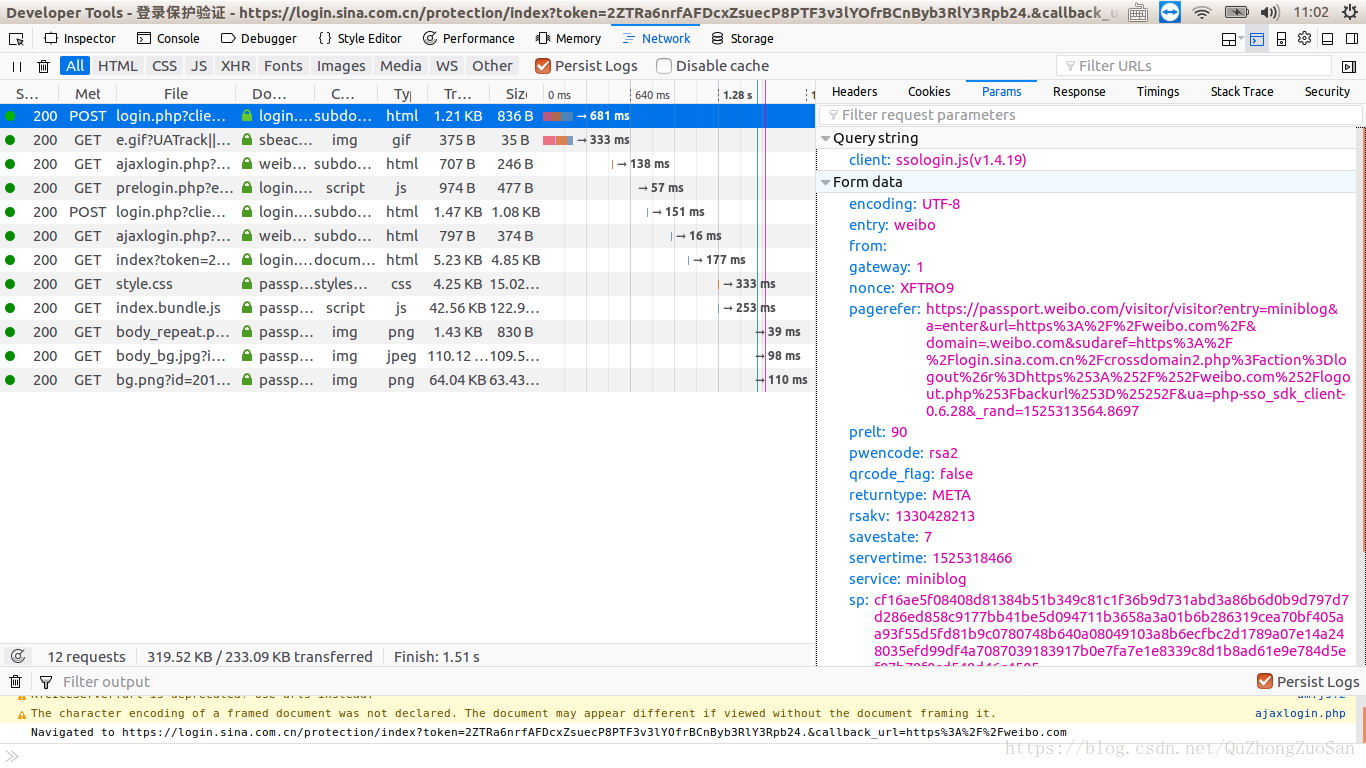Open the Response details tab
1366x768 pixels.
[x=1079, y=91]
